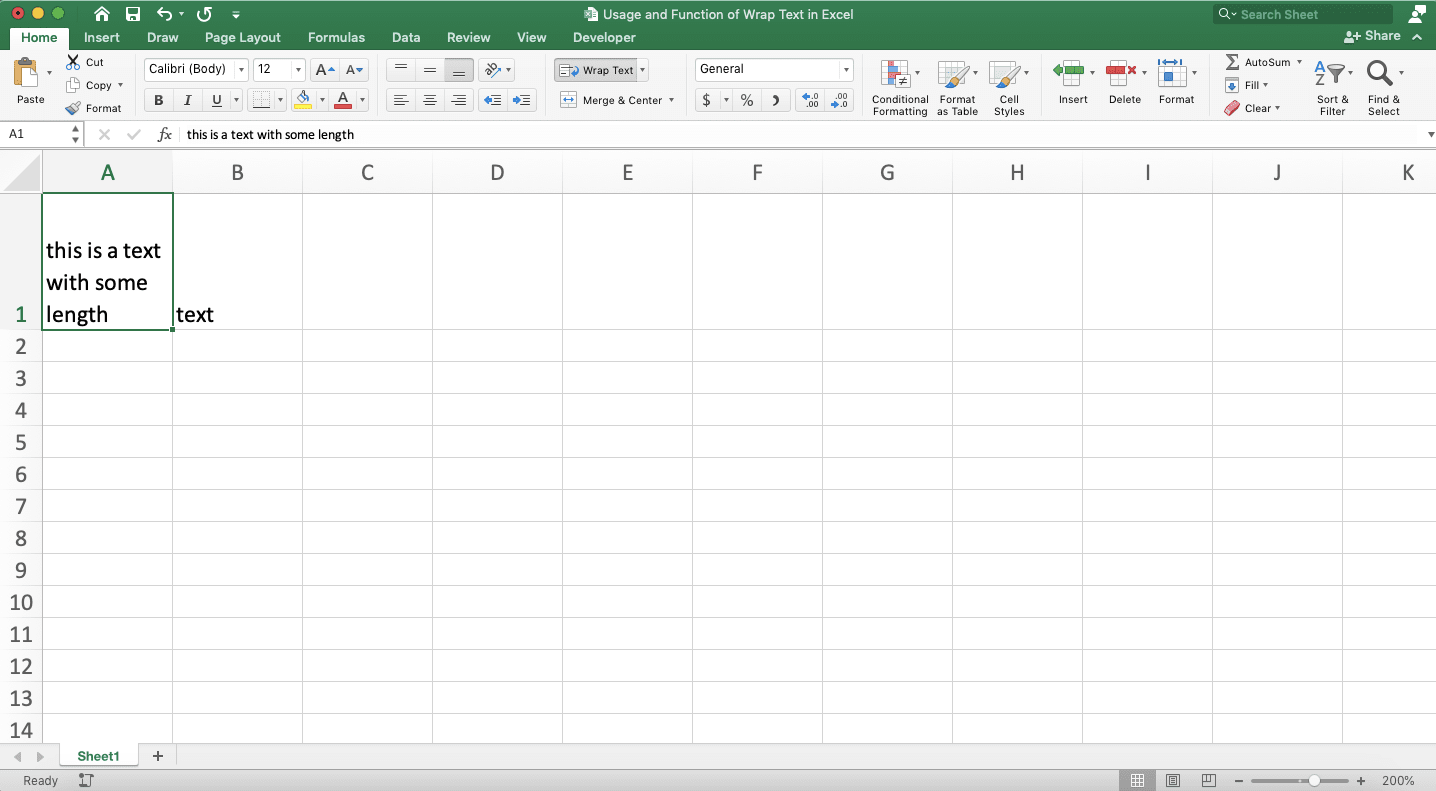The image size is (1436, 791).
Task: Add a new sheet with the plus button
Action: point(157,756)
